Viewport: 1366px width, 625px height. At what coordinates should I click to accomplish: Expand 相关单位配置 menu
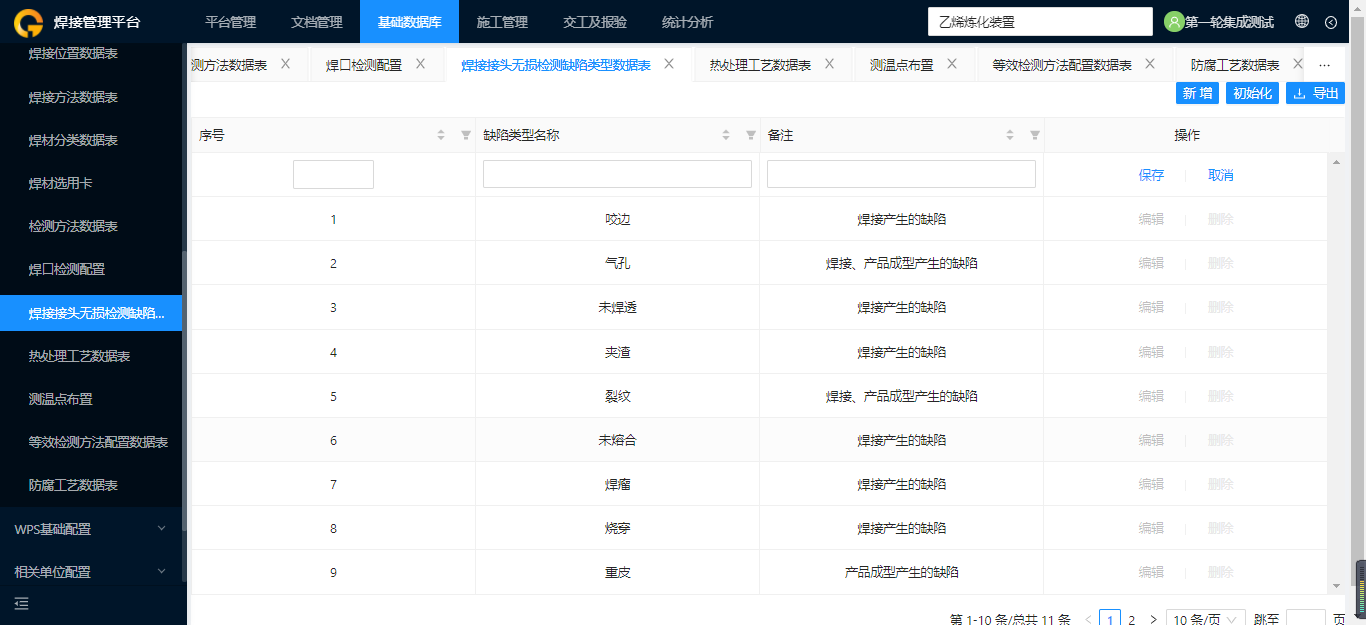point(91,572)
